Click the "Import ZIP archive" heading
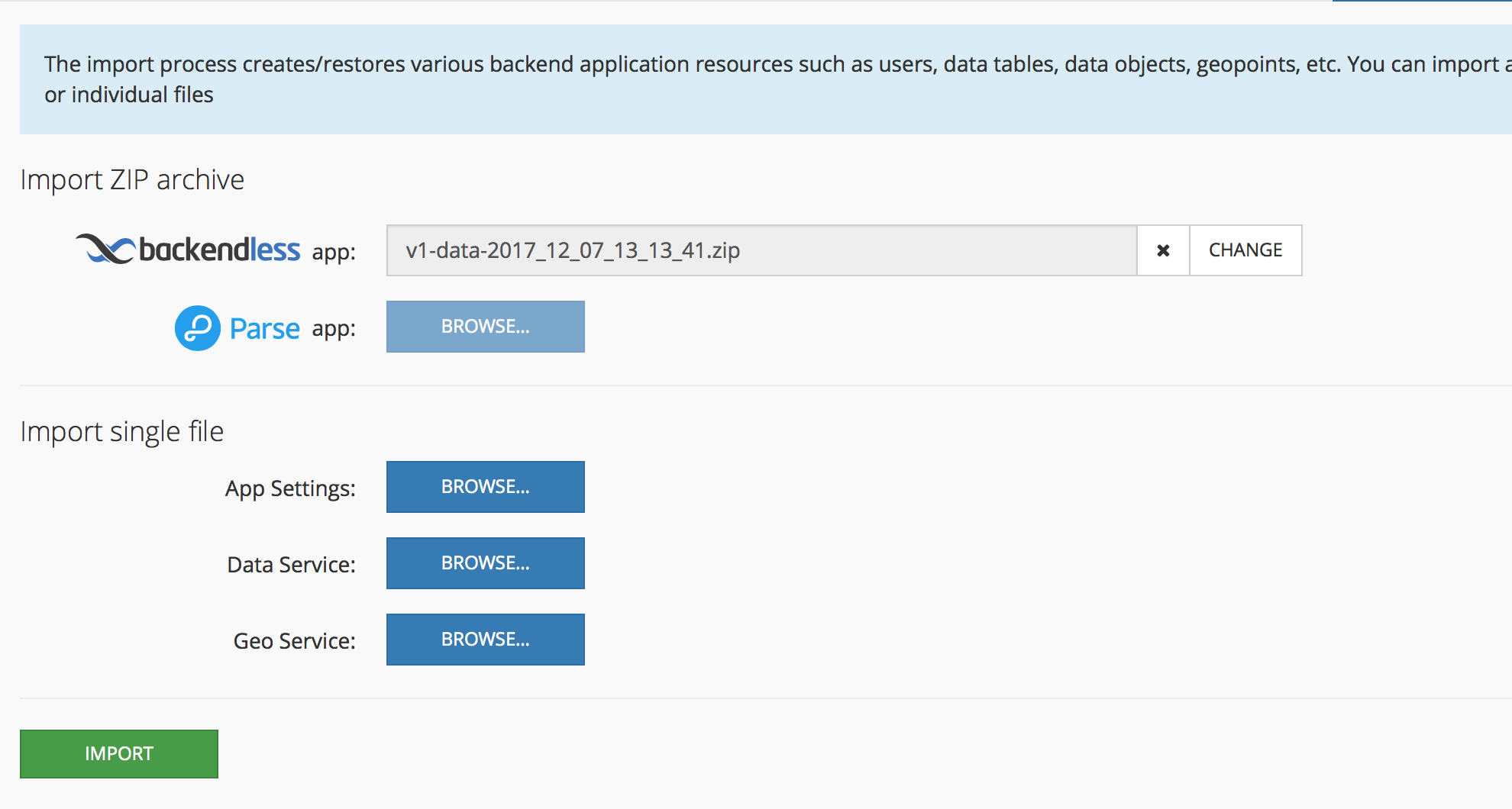1512x809 pixels. point(132,180)
